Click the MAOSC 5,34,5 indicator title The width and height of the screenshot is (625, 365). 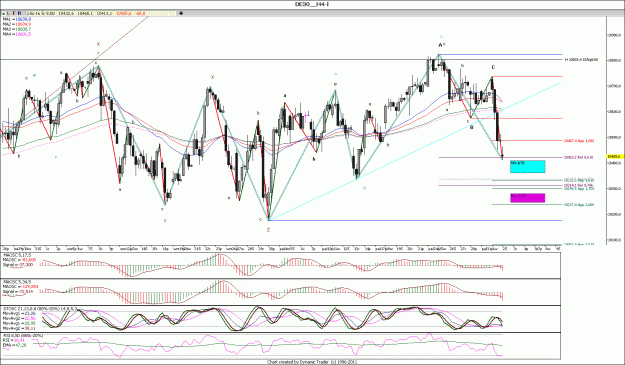[17, 282]
